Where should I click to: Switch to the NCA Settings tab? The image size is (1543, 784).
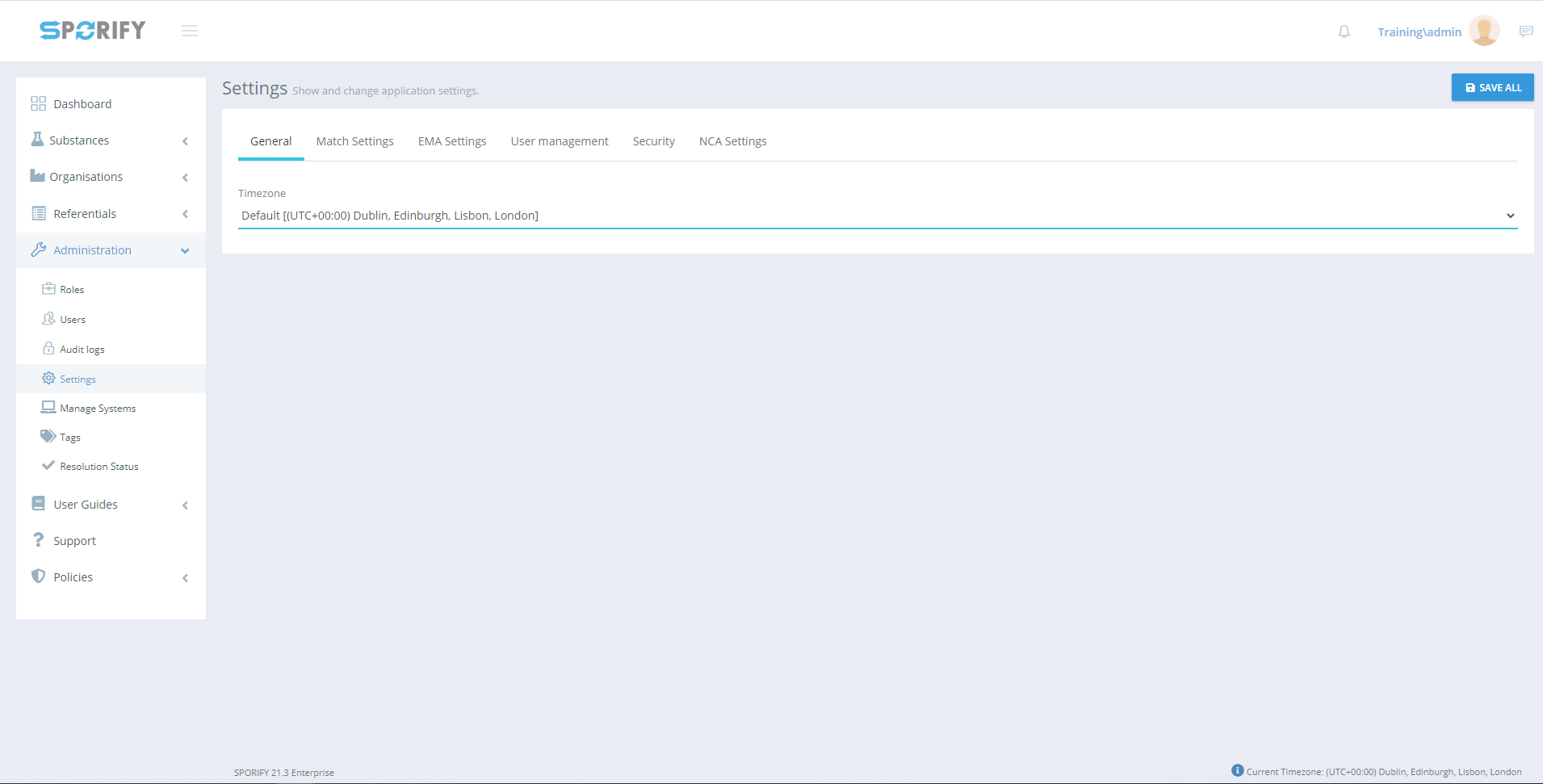click(732, 141)
